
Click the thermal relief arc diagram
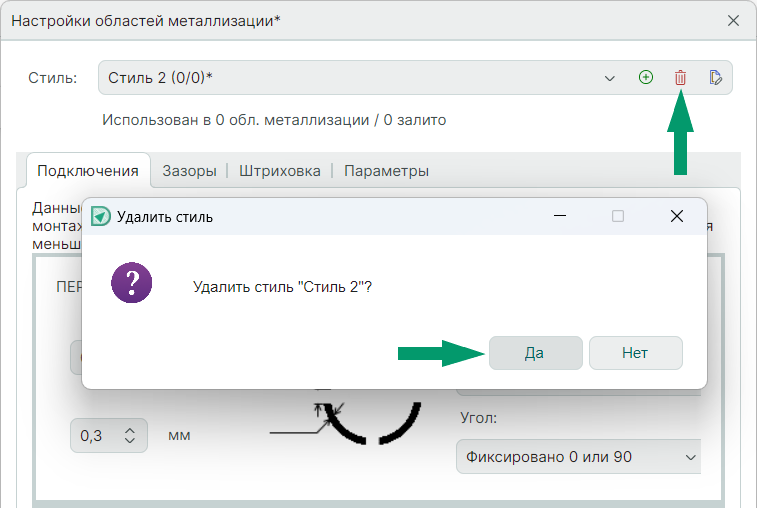tap(345, 419)
